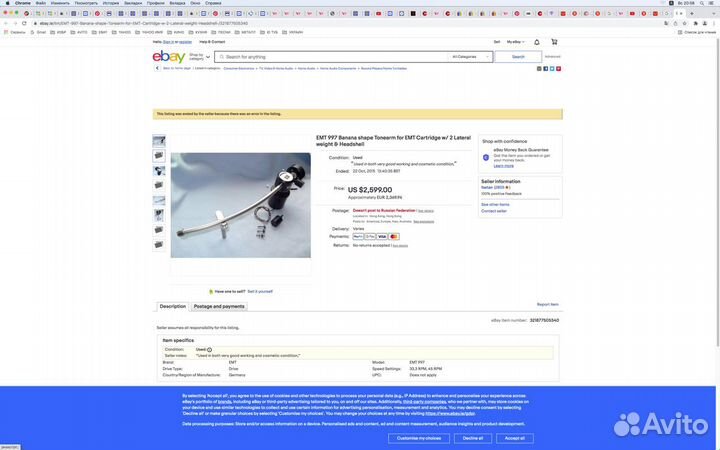720x450 pixels.
Task: Click the Accept all cookies button
Action: [x=514, y=438]
